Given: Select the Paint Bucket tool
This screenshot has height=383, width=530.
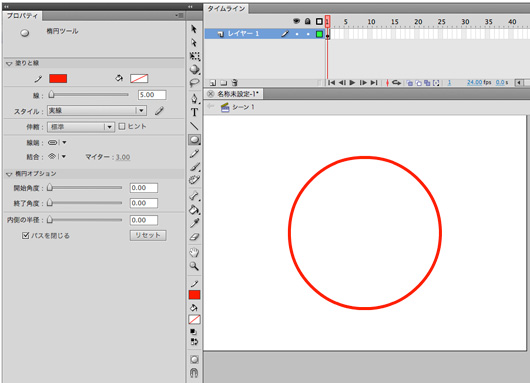Looking at the screenshot, I should click(194, 210).
